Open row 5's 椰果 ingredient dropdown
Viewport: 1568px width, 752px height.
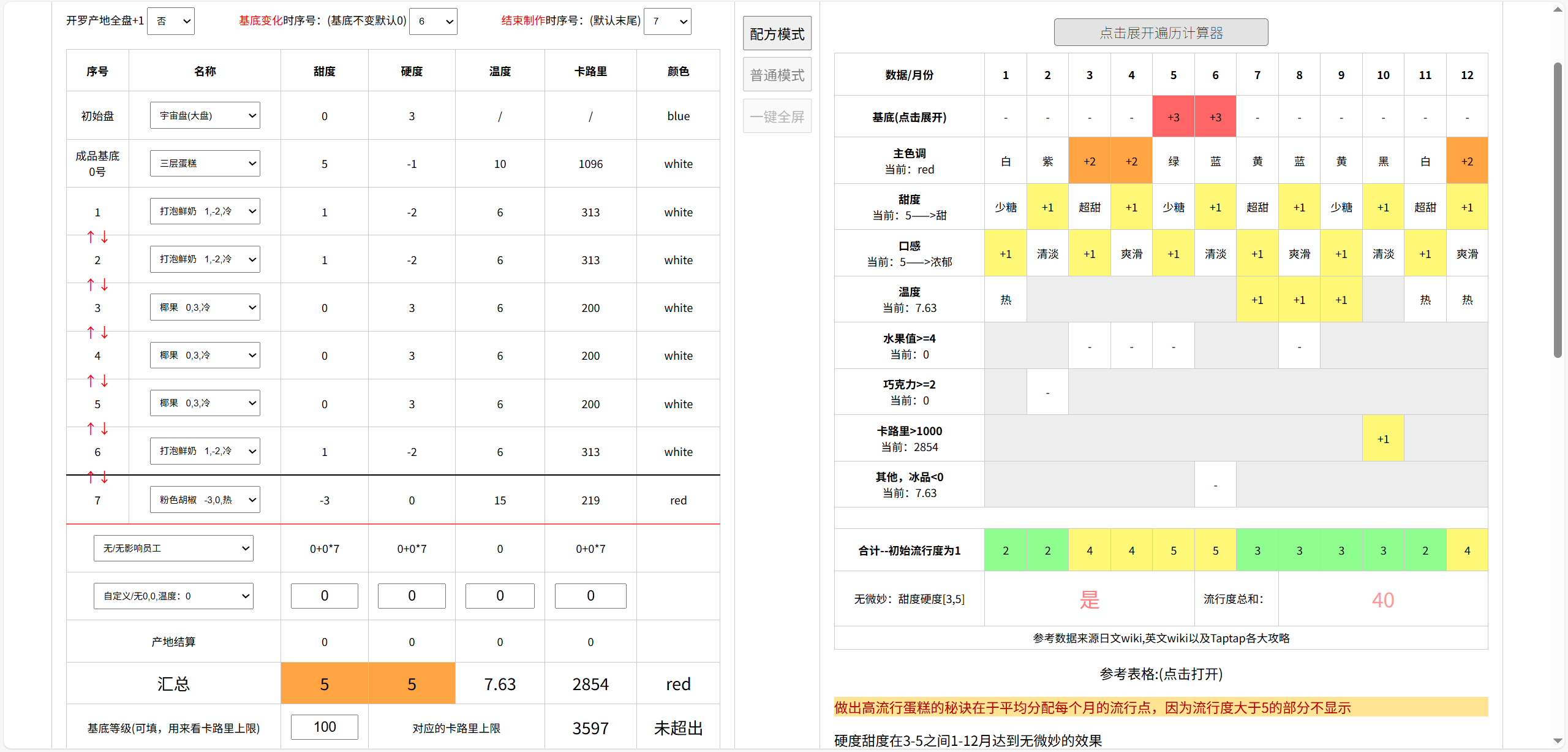[x=205, y=403]
